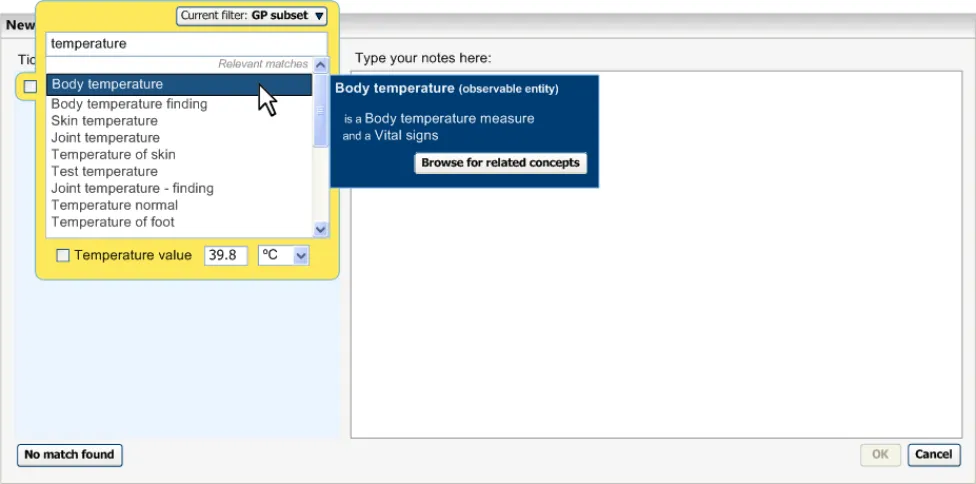This screenshot has height=484, width=976.
Task: Click the temperature search text field
Action: point(186,44)
